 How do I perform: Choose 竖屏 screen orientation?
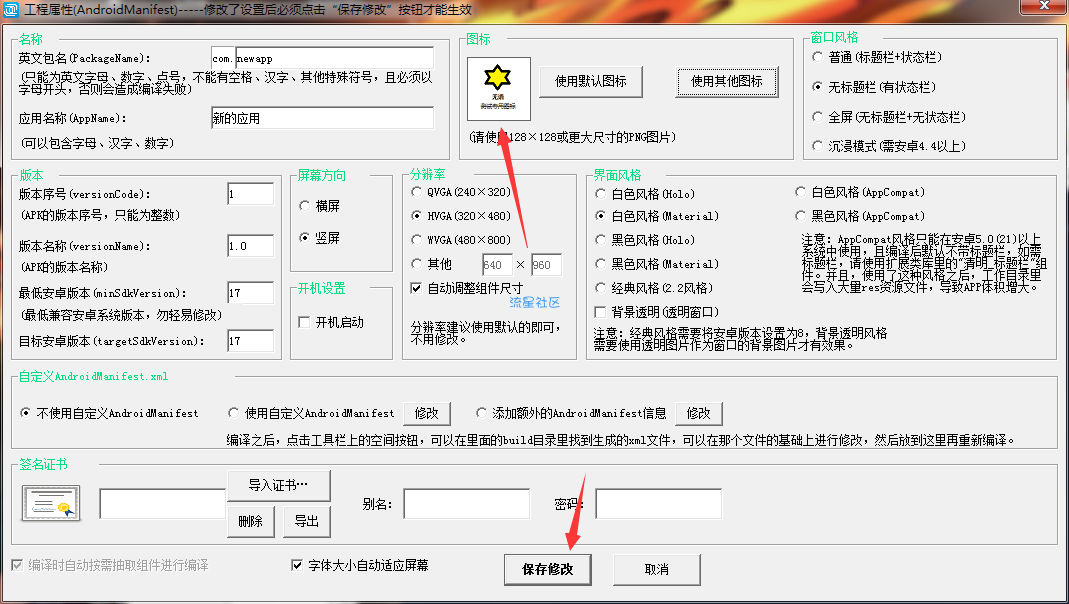[320, 238]
